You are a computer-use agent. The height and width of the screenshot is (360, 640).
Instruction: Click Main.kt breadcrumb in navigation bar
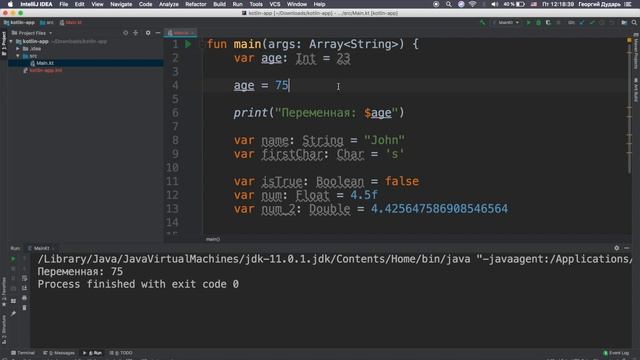(x=71, y=22)
